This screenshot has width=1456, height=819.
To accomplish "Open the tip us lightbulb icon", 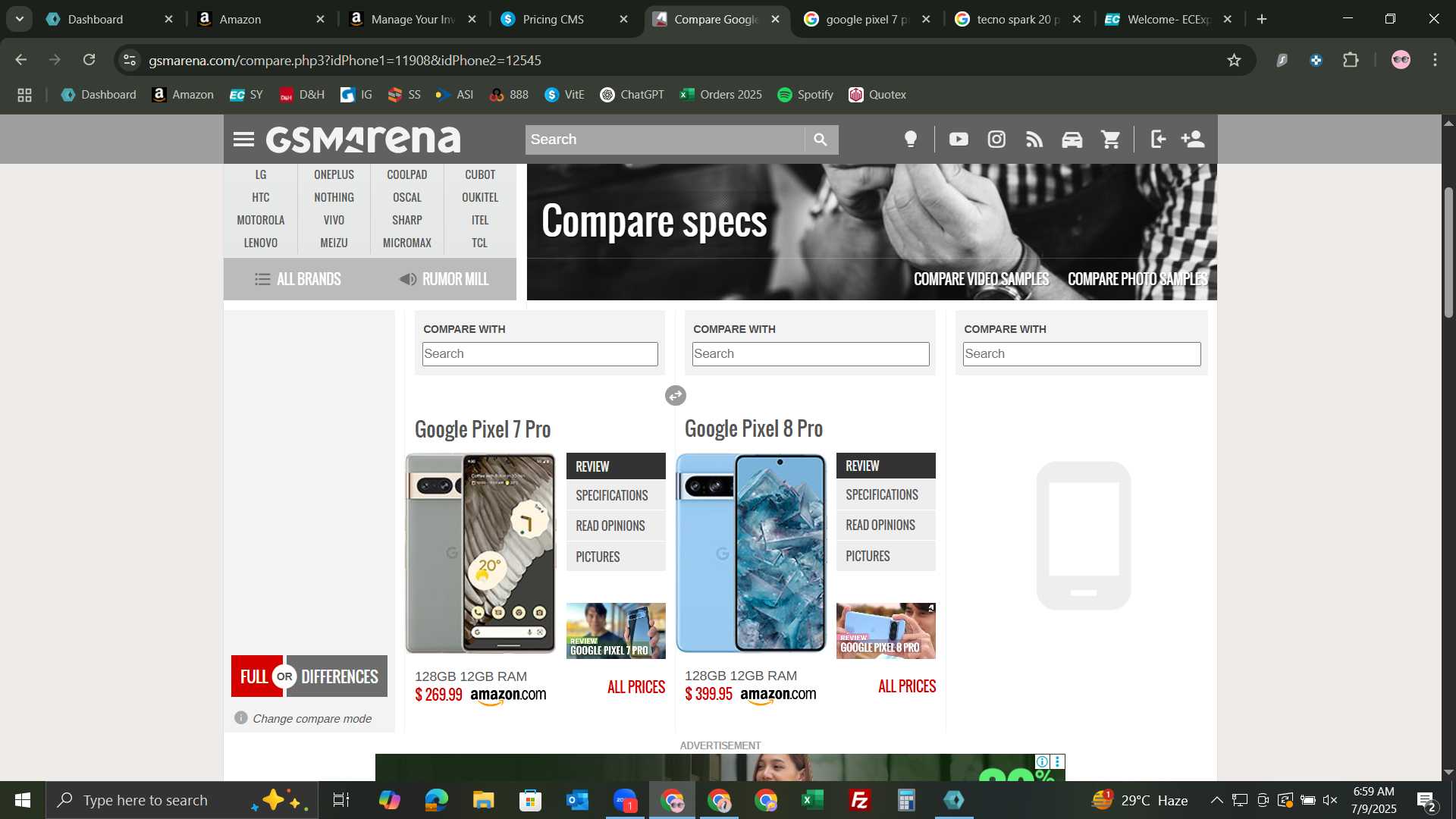I will point(911,140).
